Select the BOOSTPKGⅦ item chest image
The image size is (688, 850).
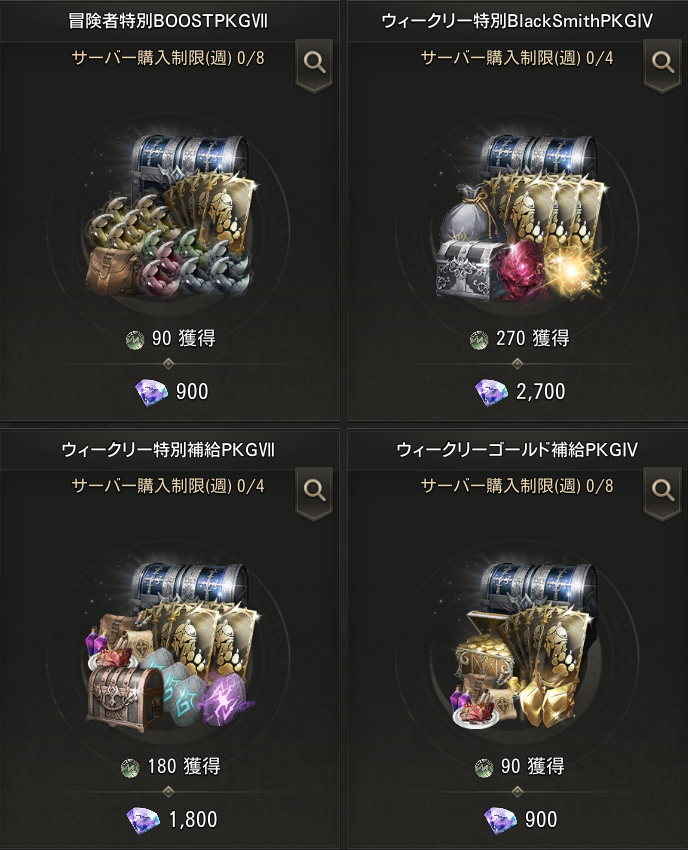coord(169,216)
